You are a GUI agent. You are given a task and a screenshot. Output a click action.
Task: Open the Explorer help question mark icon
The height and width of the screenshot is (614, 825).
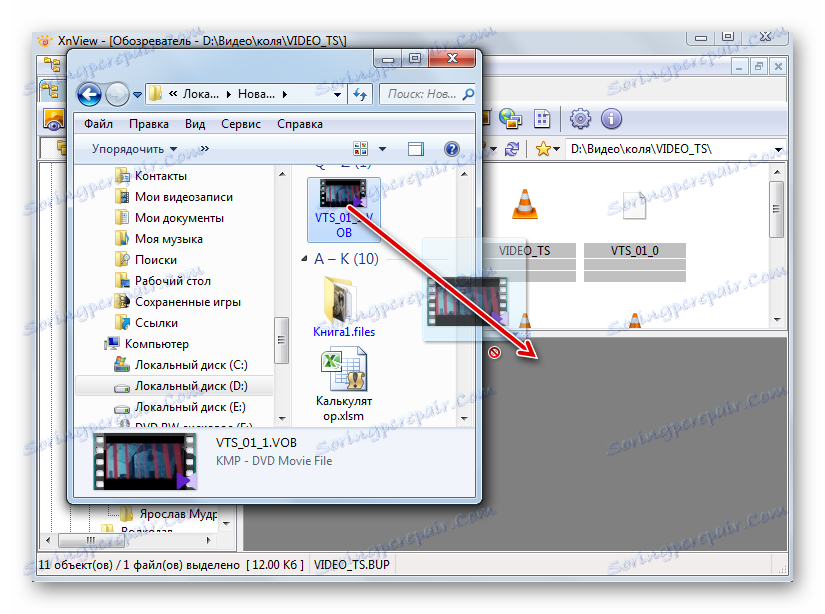point(451,149)
